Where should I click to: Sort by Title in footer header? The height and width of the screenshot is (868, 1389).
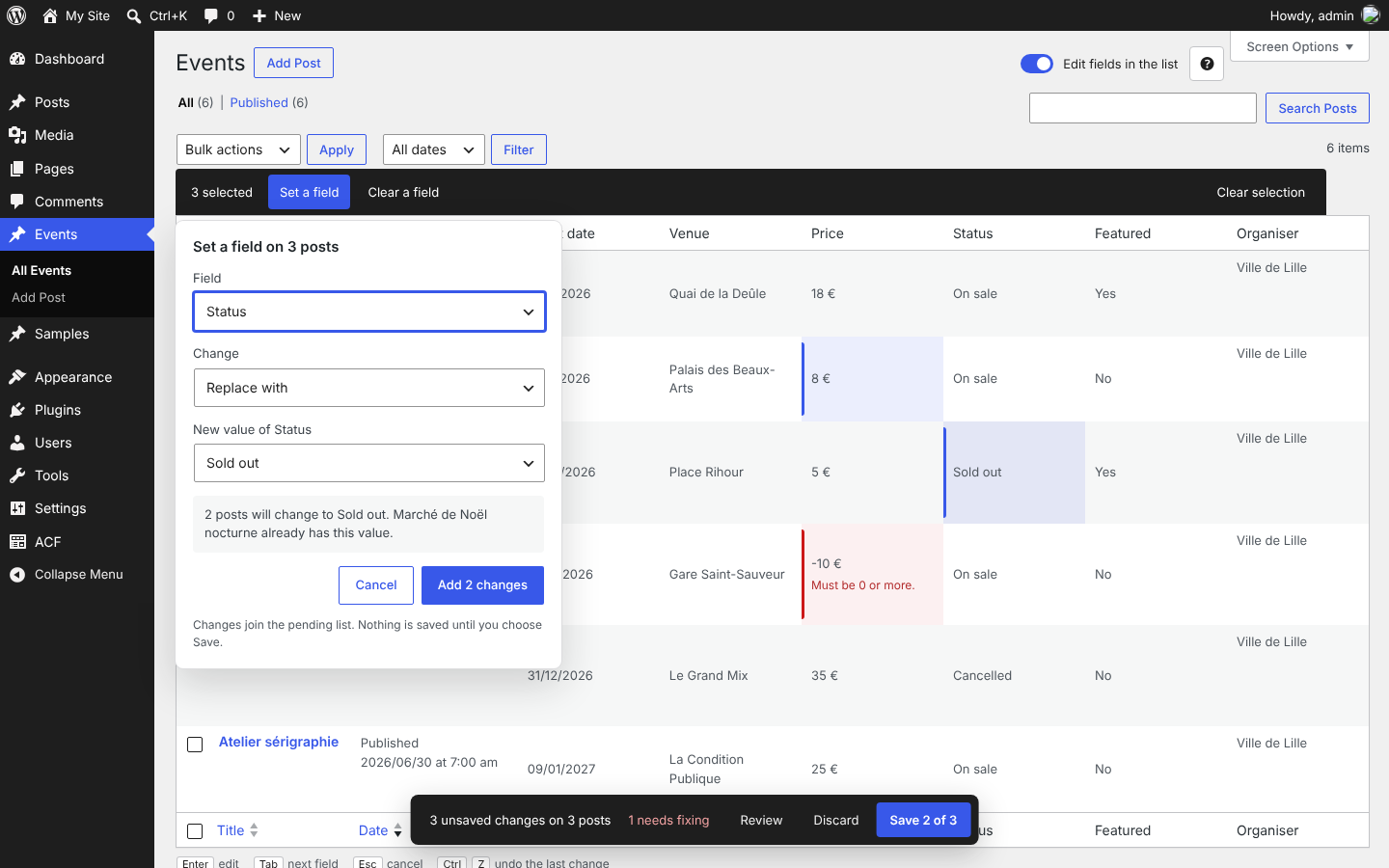[x=237, y=830]
